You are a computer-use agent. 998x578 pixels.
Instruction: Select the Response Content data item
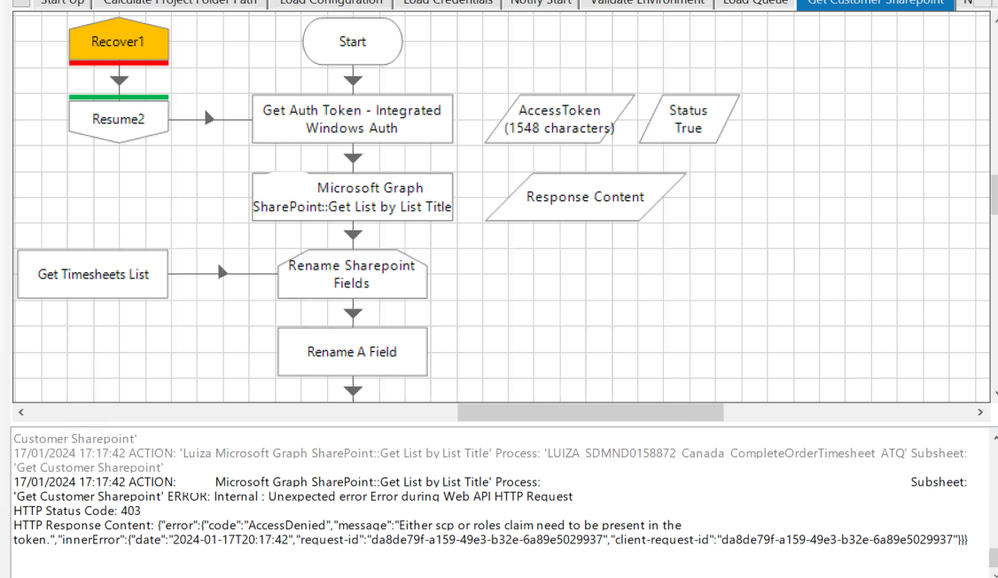coord(585,197)
